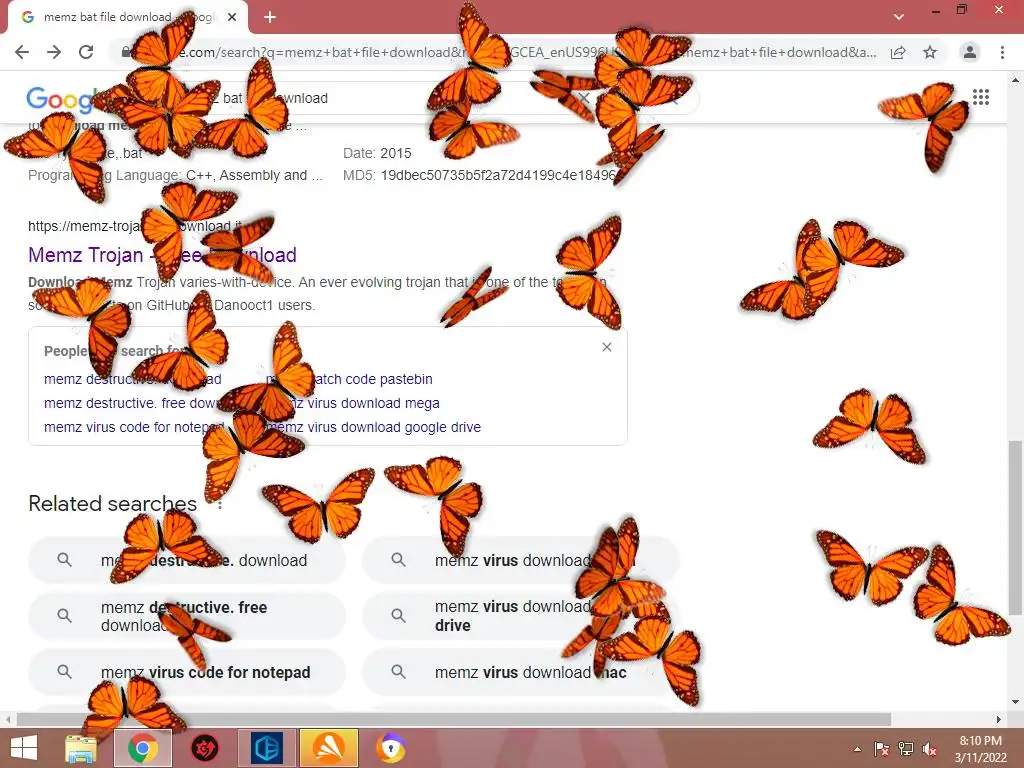Screen dimensions: 1024x768
Task: Select related search 'memz destructive. free download'
Action: [187, 616]
